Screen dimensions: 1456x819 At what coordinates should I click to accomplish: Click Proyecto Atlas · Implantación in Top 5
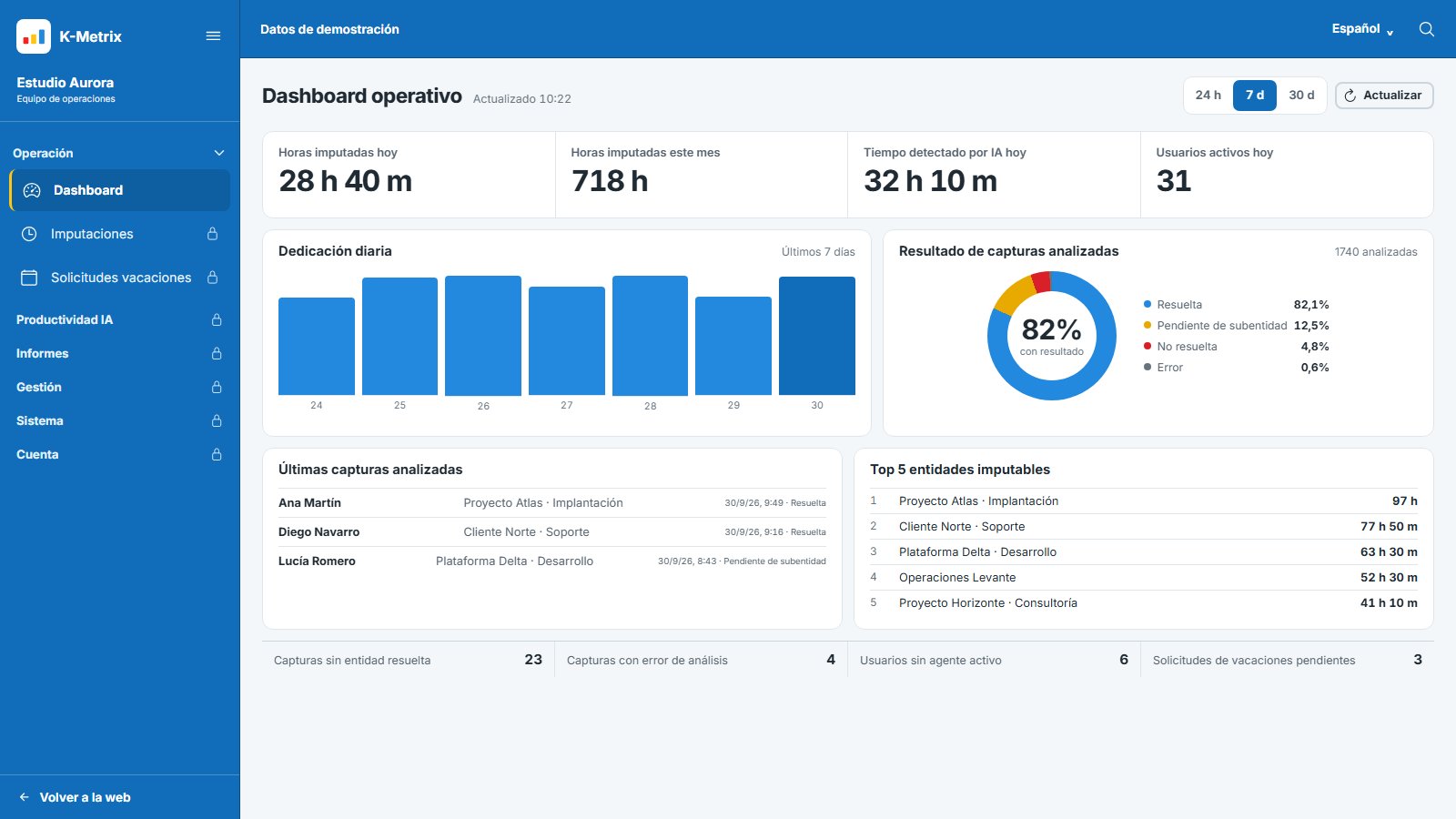point(1144,501)
